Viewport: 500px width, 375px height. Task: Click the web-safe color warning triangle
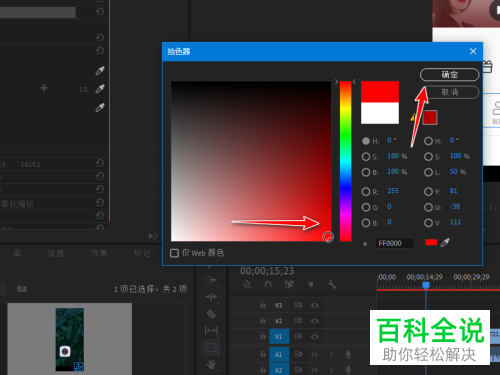tap(414, 117)
